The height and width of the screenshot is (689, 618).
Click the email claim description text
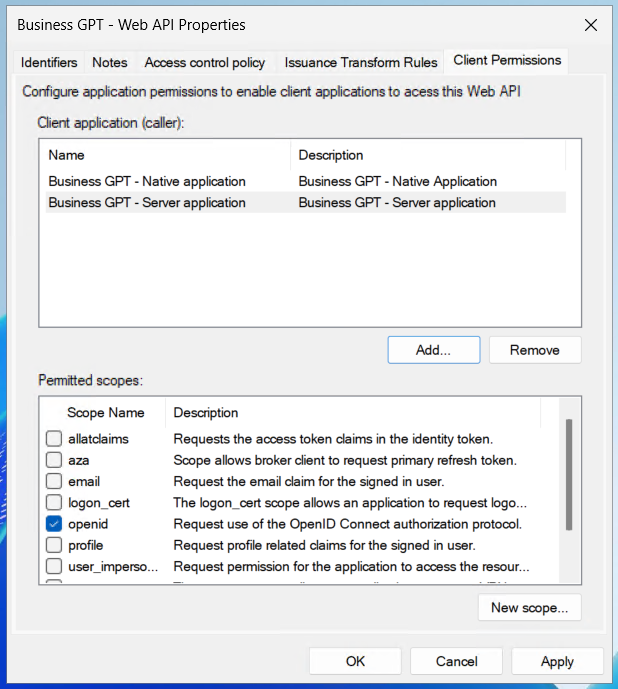309,482
